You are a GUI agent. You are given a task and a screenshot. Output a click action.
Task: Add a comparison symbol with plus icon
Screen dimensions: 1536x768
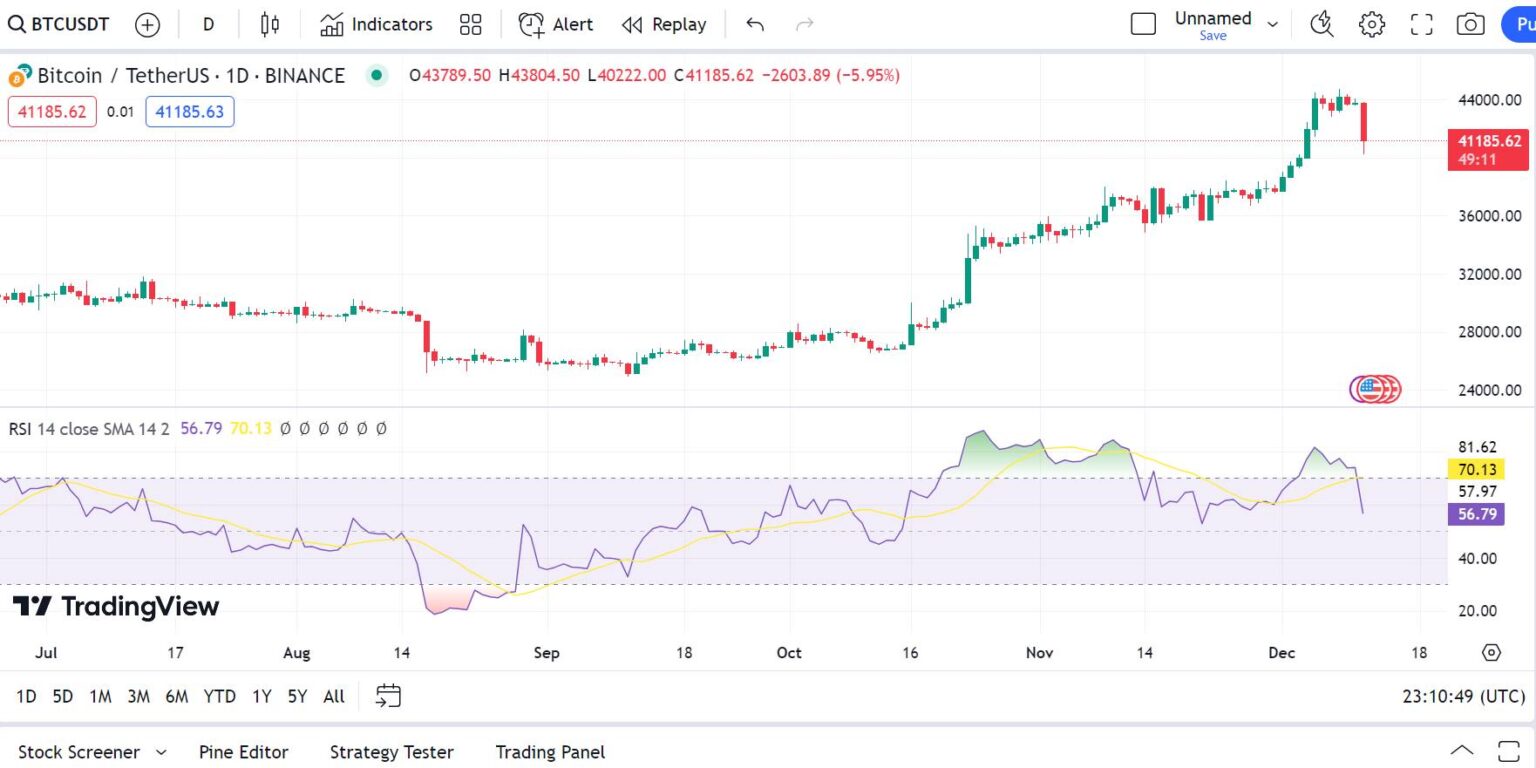pos(147,24)
